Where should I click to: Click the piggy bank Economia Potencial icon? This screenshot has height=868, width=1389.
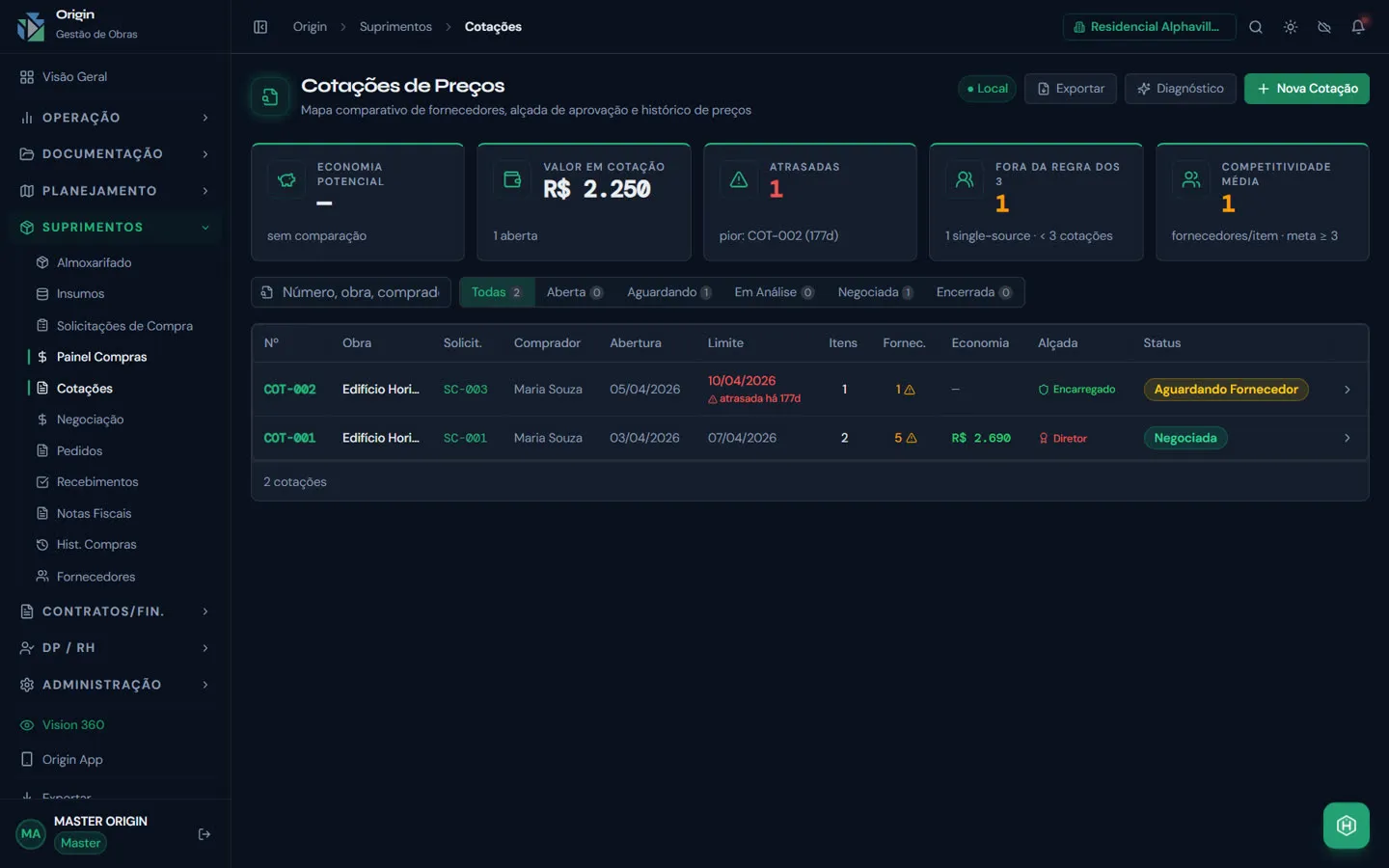(286, 179)
